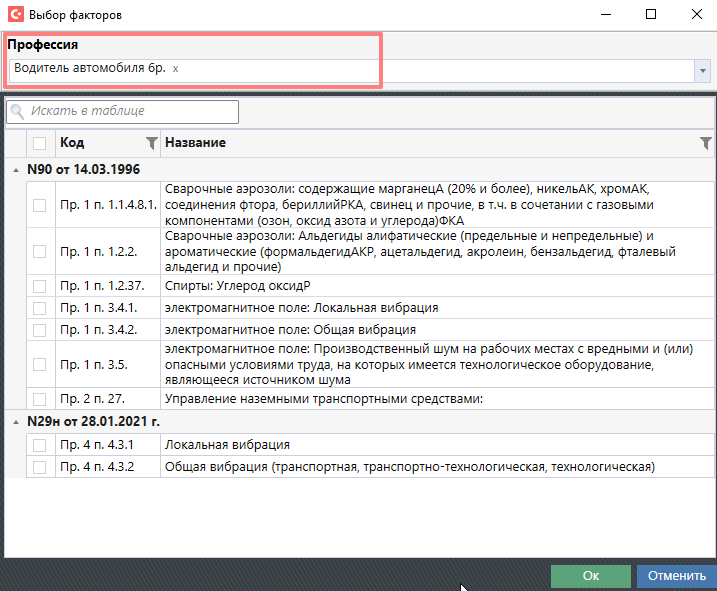Click the filter icon in Код column
Image resolution: width=717 pixels, height=591 pixels.
tap(151, 143)
